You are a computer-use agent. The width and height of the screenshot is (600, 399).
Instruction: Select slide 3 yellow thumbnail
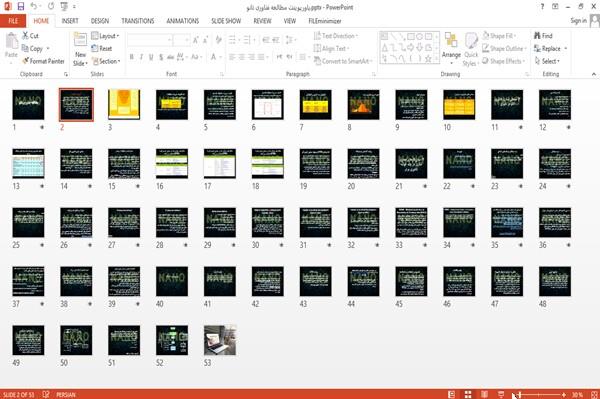click(124, 104)
